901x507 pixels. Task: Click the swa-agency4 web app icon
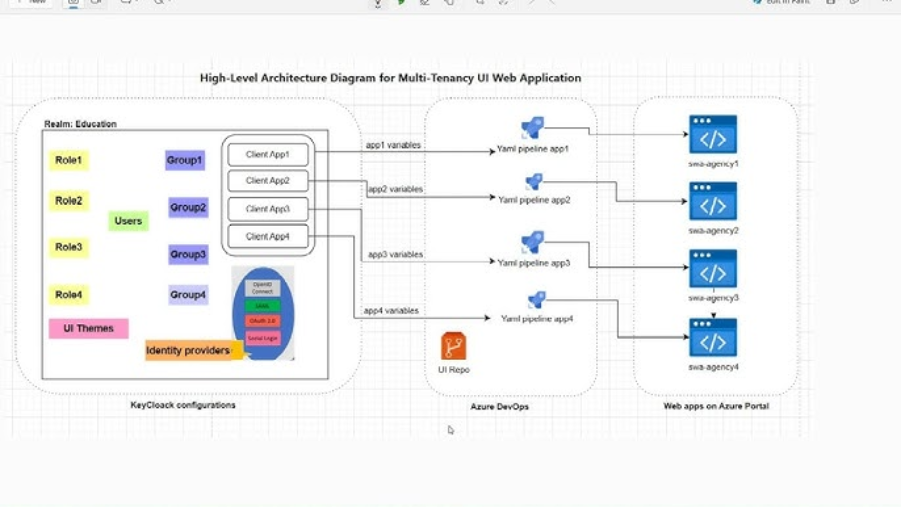click(713, 339)
